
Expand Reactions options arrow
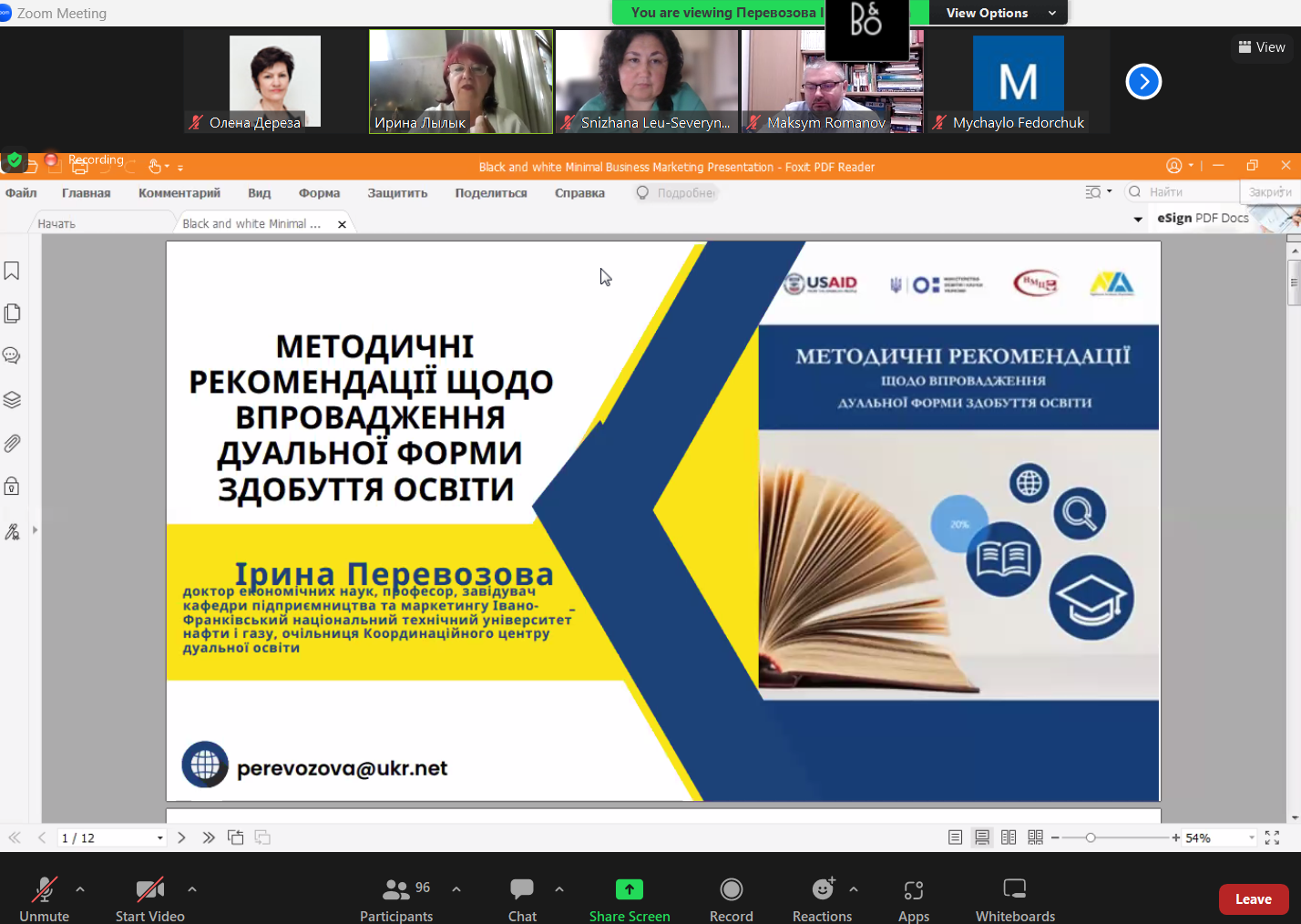(x=854, y=889)
